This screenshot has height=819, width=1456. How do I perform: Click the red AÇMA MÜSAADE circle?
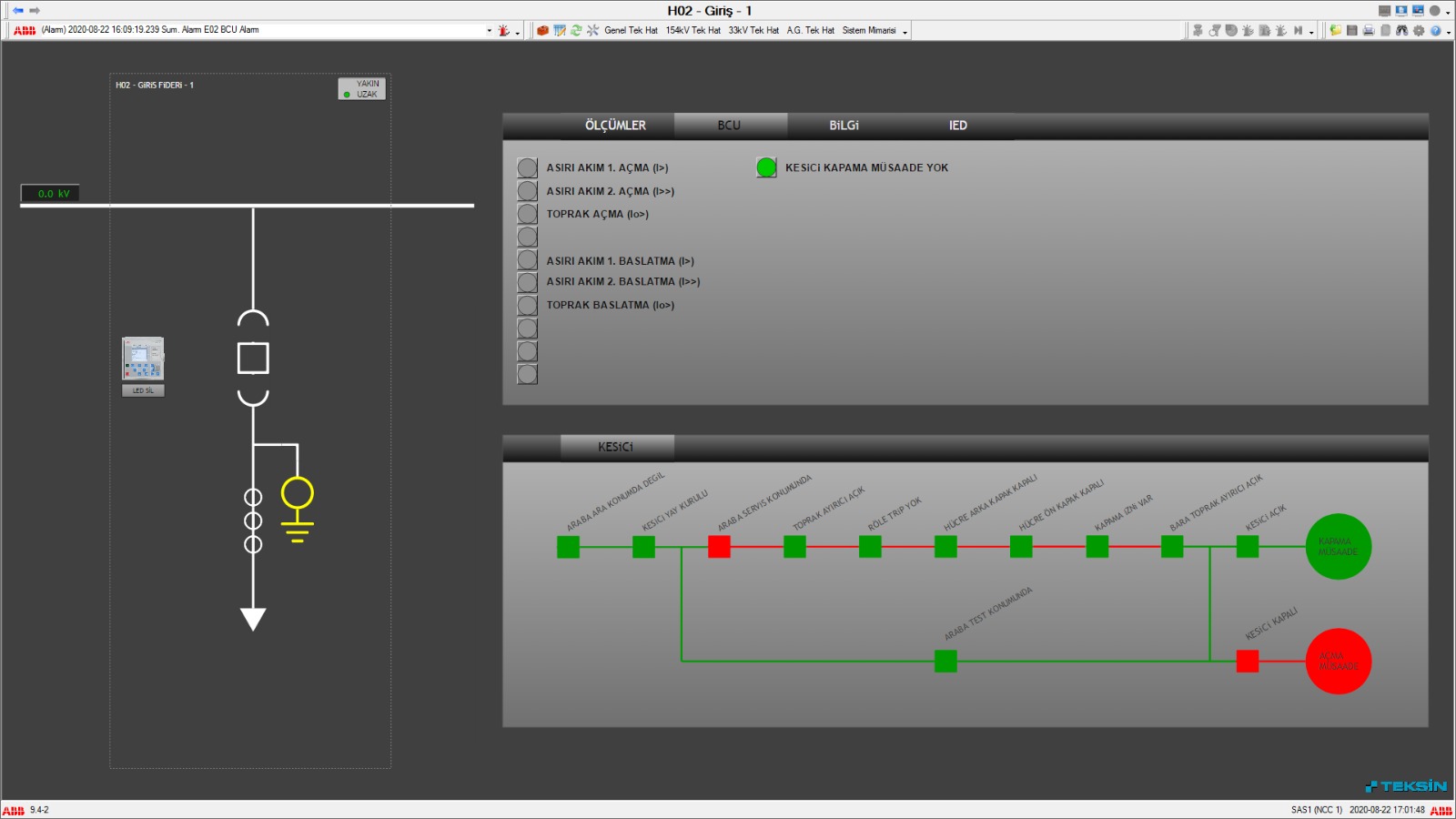tap(1338, 662)
